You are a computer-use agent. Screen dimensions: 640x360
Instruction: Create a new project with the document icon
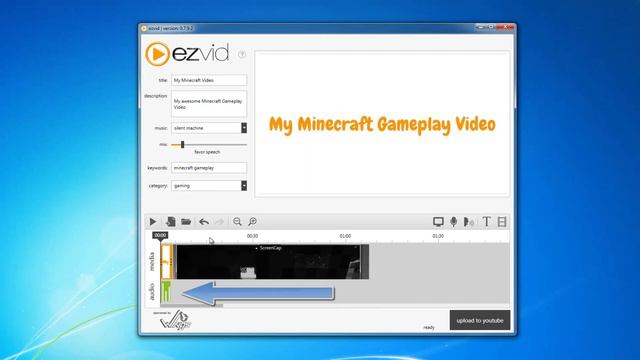click(x=171, y=222)
